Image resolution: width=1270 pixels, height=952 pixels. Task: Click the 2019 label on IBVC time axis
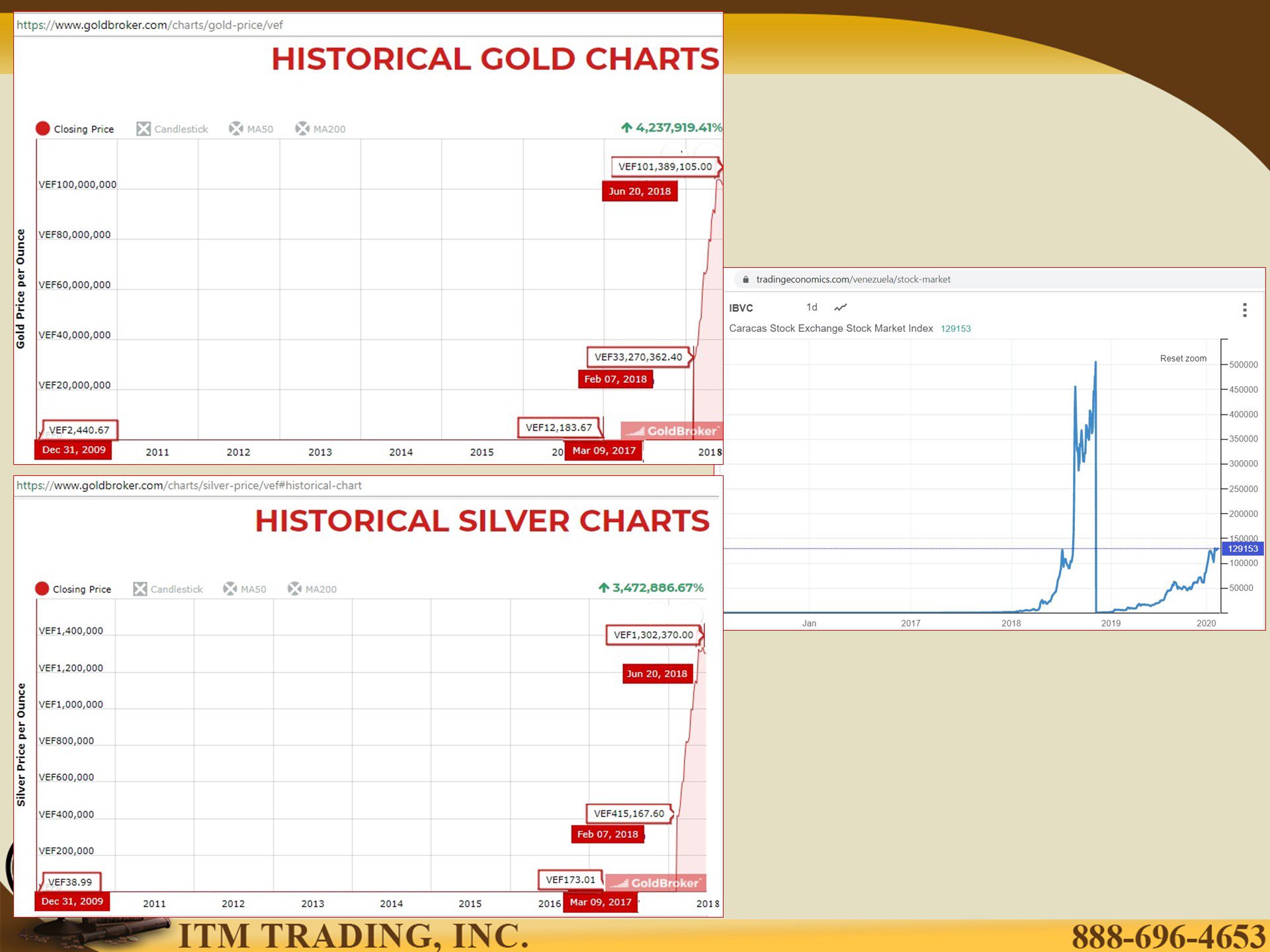1111,623
